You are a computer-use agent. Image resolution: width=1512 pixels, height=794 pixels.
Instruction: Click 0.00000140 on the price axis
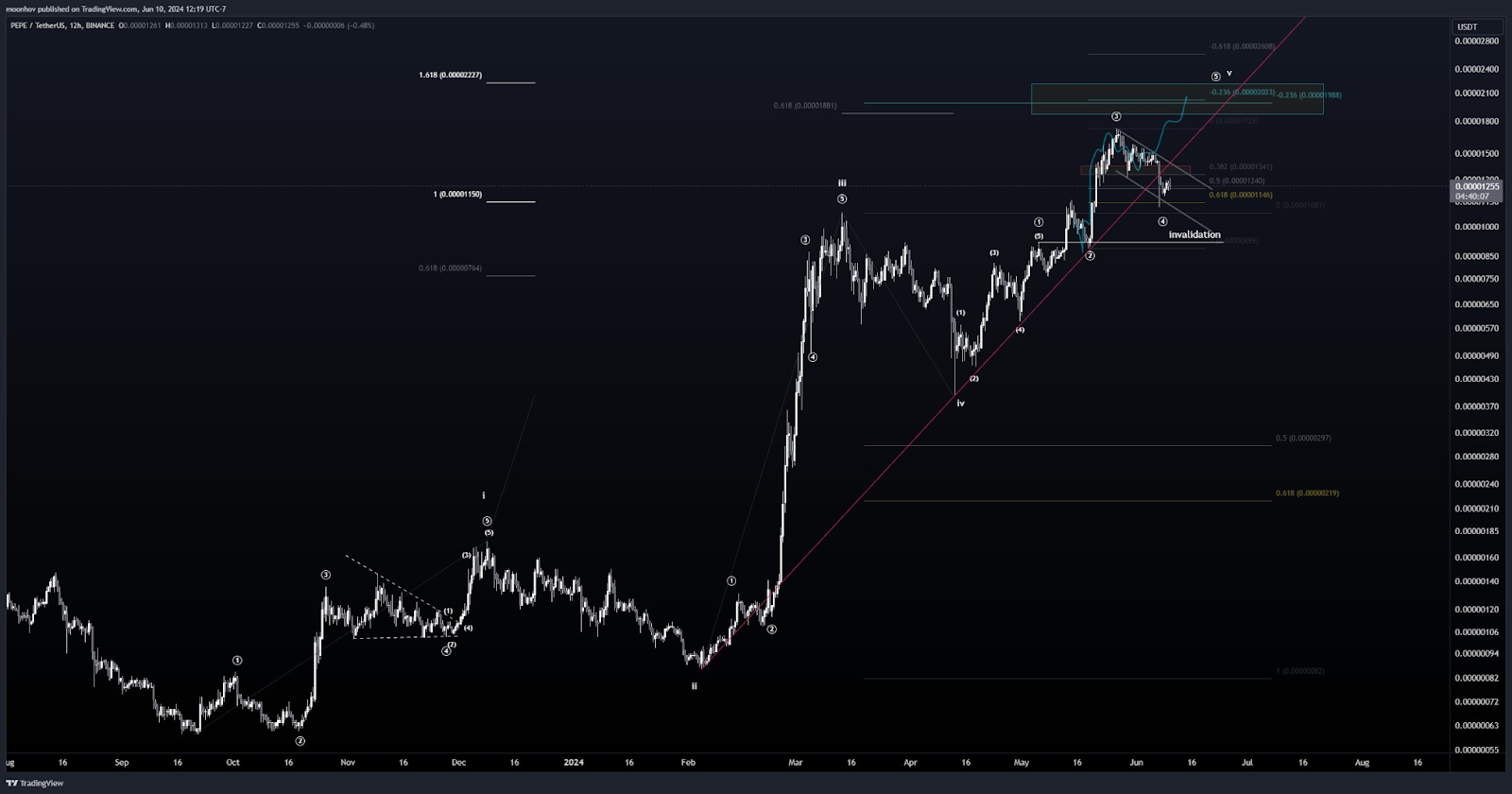1477,581
